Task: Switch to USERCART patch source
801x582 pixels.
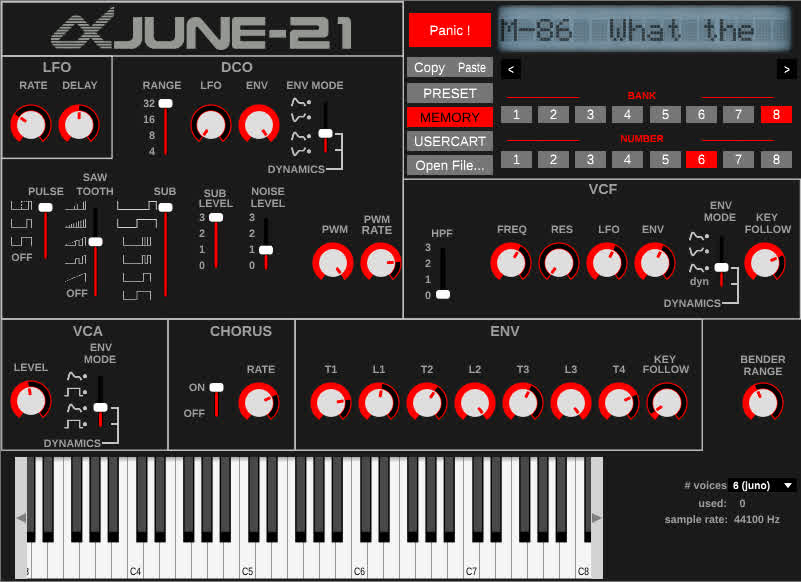Action: [450, 142]
